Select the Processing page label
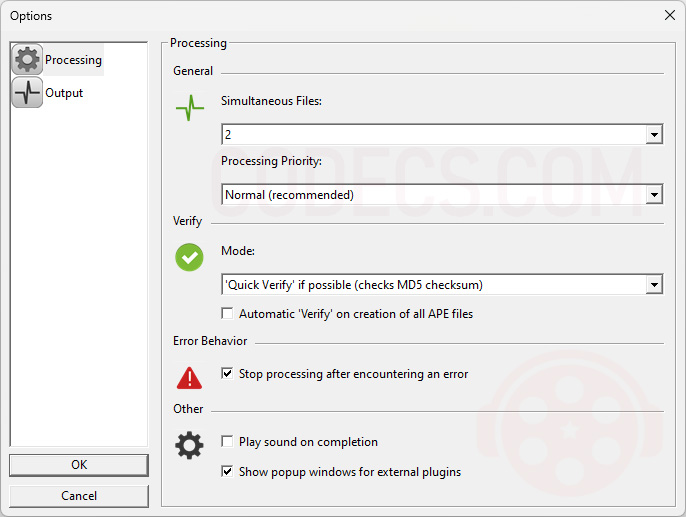The height and width of the screenshot is (517, 686). 74,60
